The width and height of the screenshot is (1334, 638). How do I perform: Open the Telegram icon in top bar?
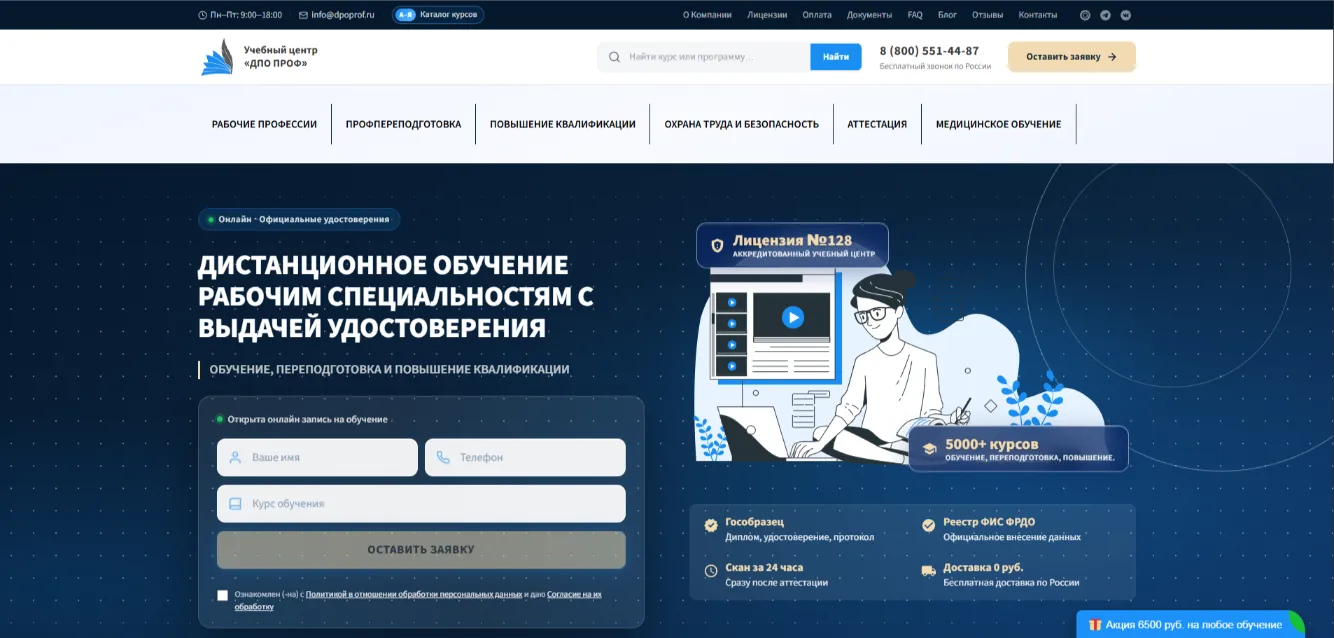click(1105, 15)
